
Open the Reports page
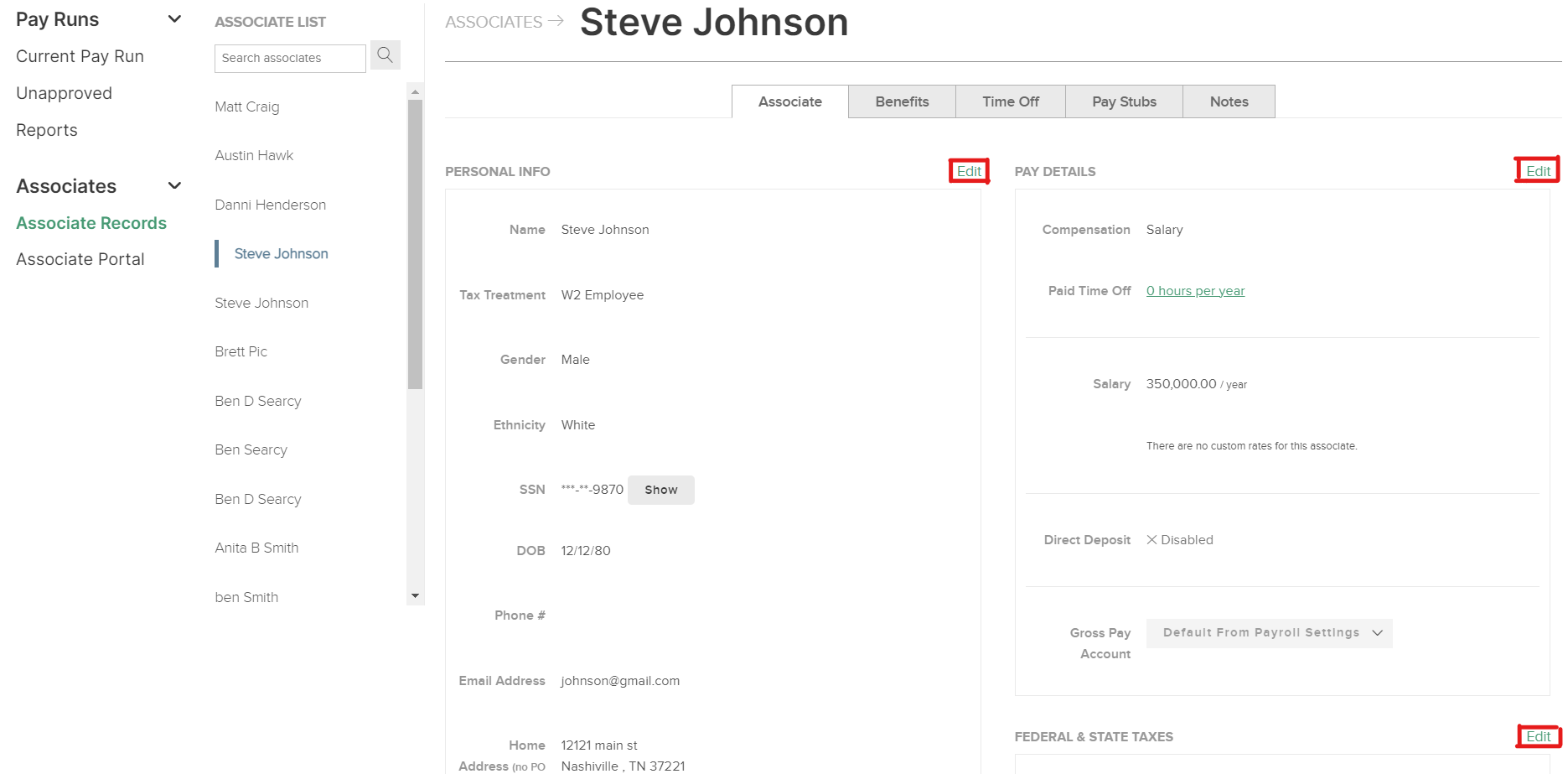click(46, 129)
